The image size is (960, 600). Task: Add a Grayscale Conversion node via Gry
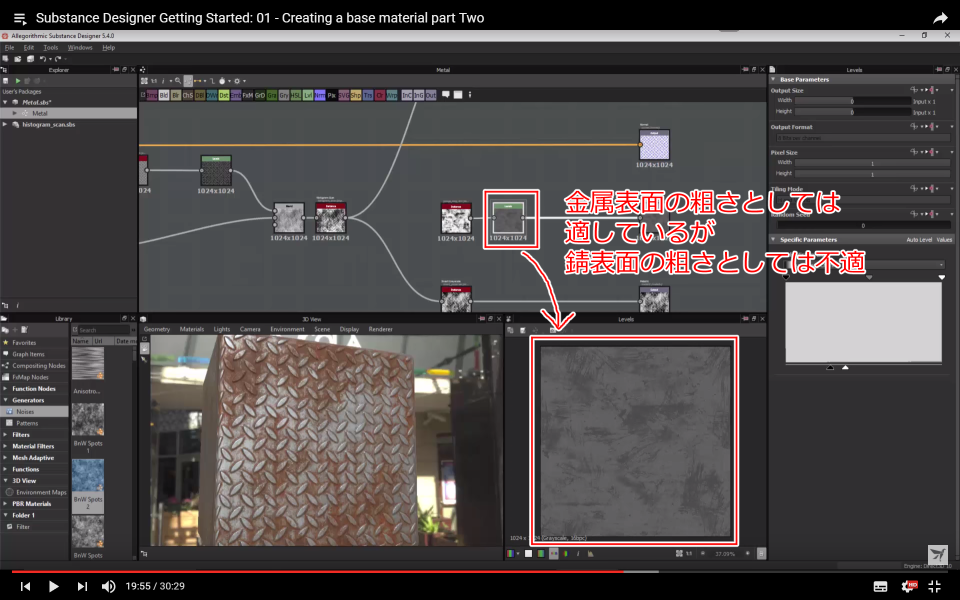click(284, 96)
